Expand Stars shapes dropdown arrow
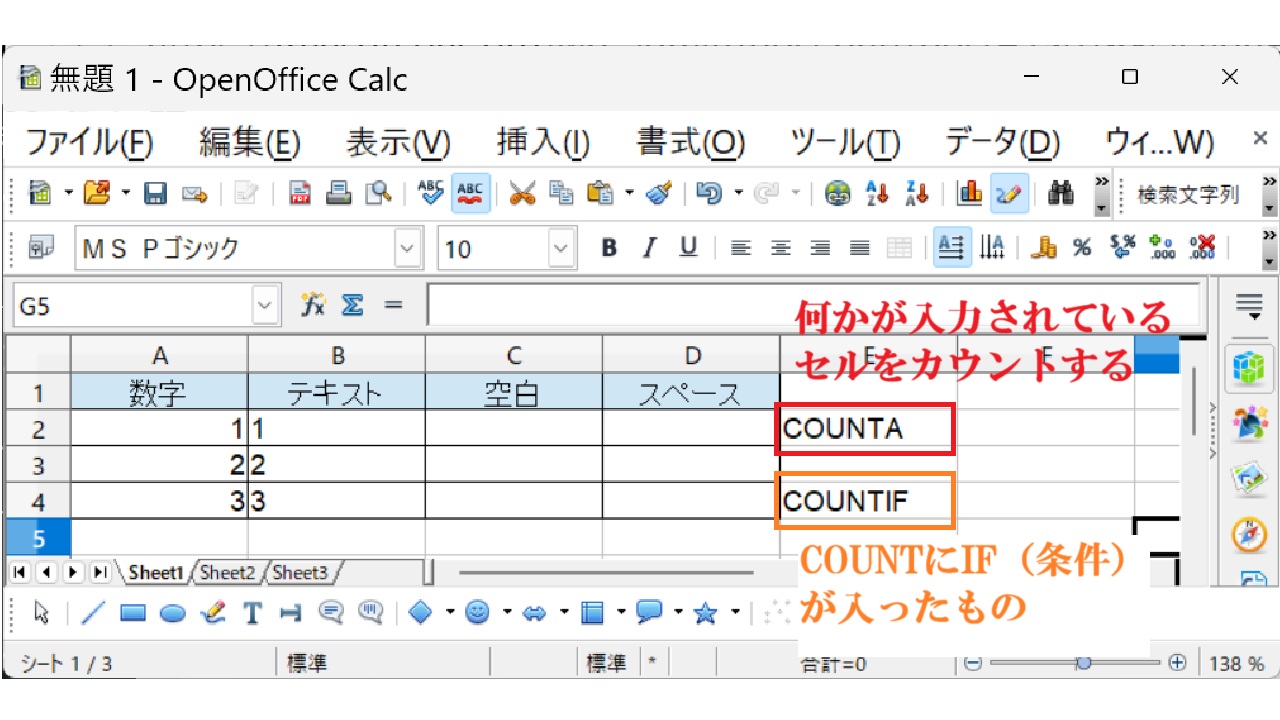1280x720 pixels. point(735,613)
